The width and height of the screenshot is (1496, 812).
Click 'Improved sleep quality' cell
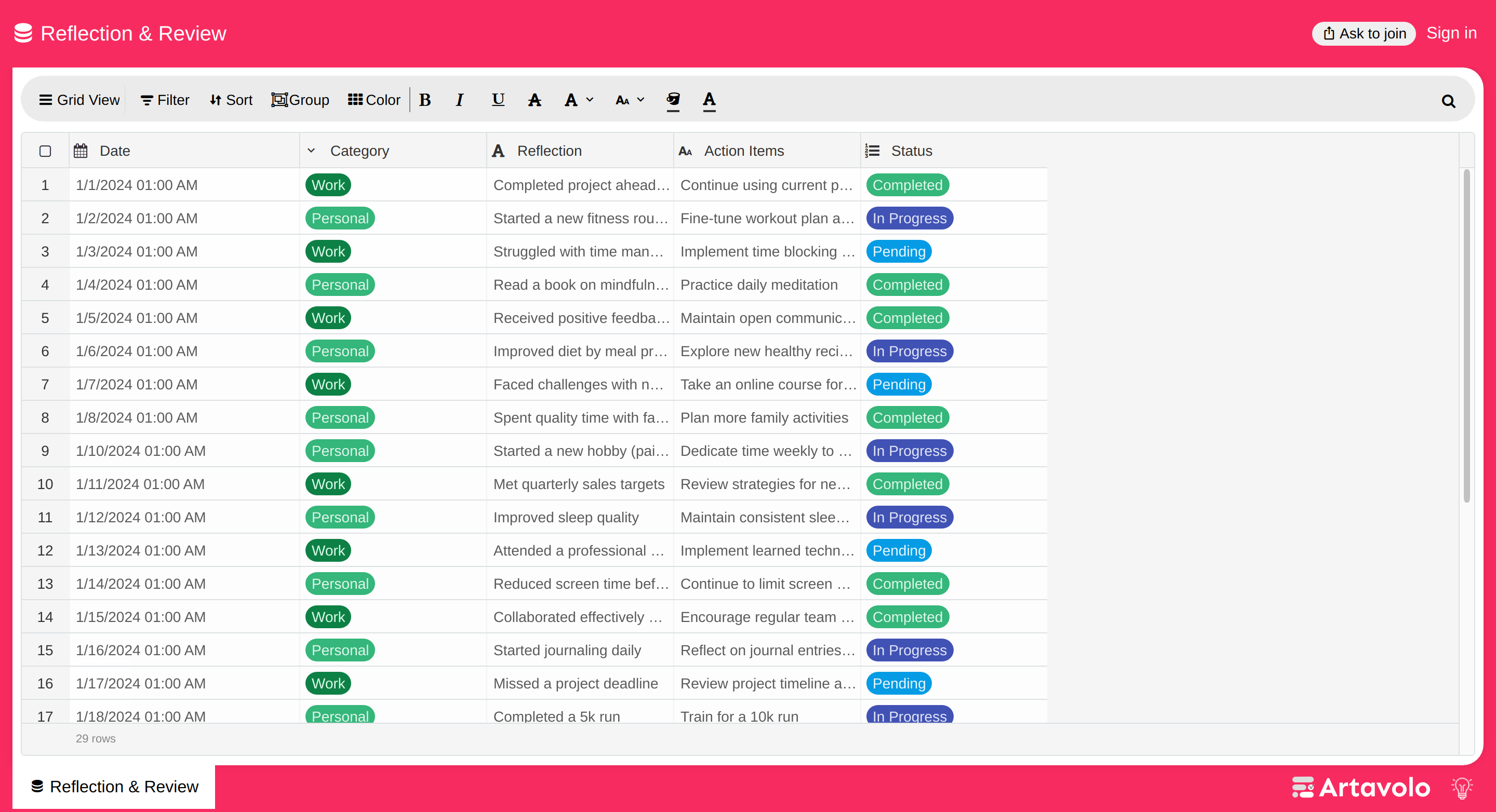pyautogui.click(x=580, y=517)
